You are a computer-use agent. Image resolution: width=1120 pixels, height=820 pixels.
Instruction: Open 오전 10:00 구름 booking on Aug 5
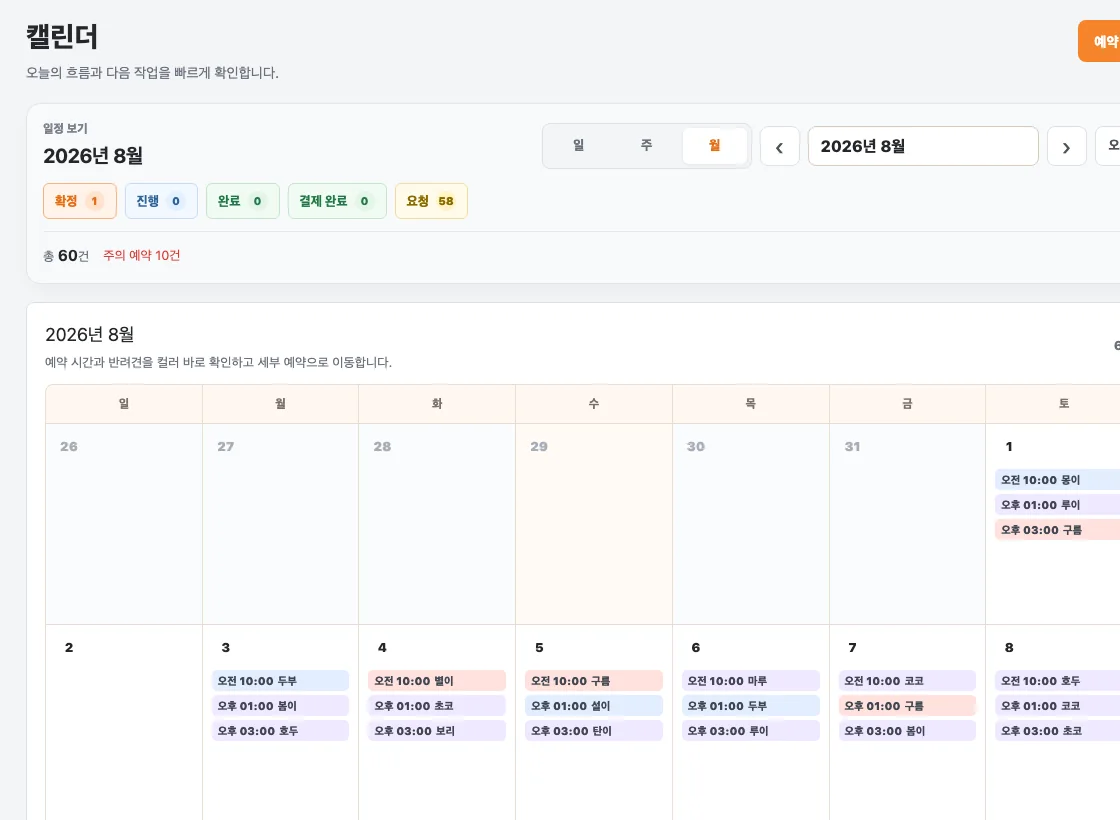[594, 681]
